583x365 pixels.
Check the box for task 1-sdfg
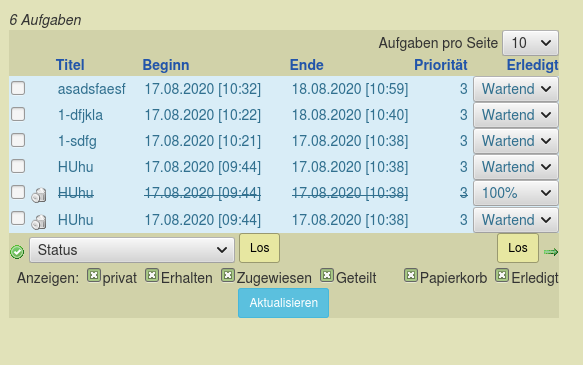[x=18, y=140]
